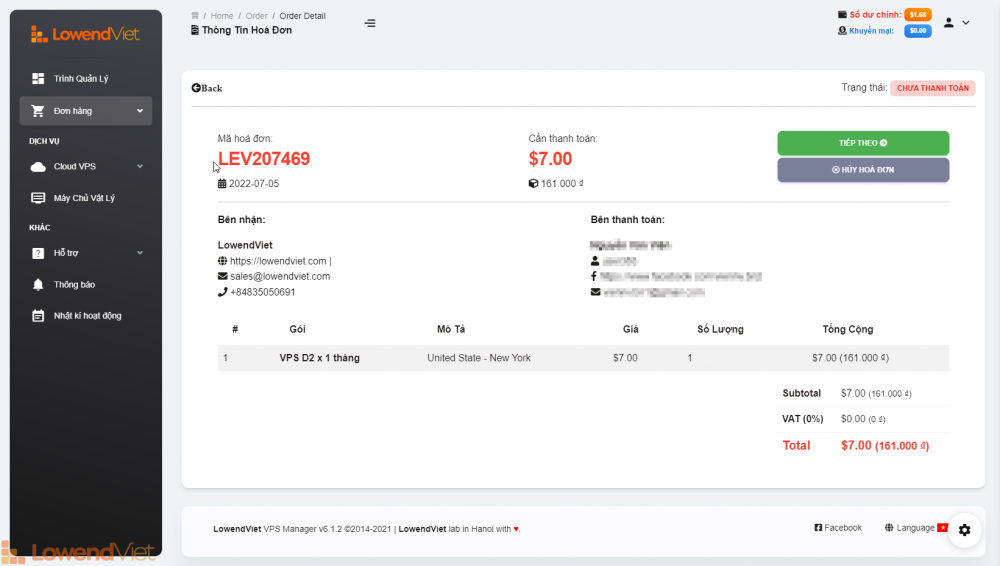The image size is (1000, 566).
Task: Click the Số dư chính wallet icon
Action: [842, 15]
